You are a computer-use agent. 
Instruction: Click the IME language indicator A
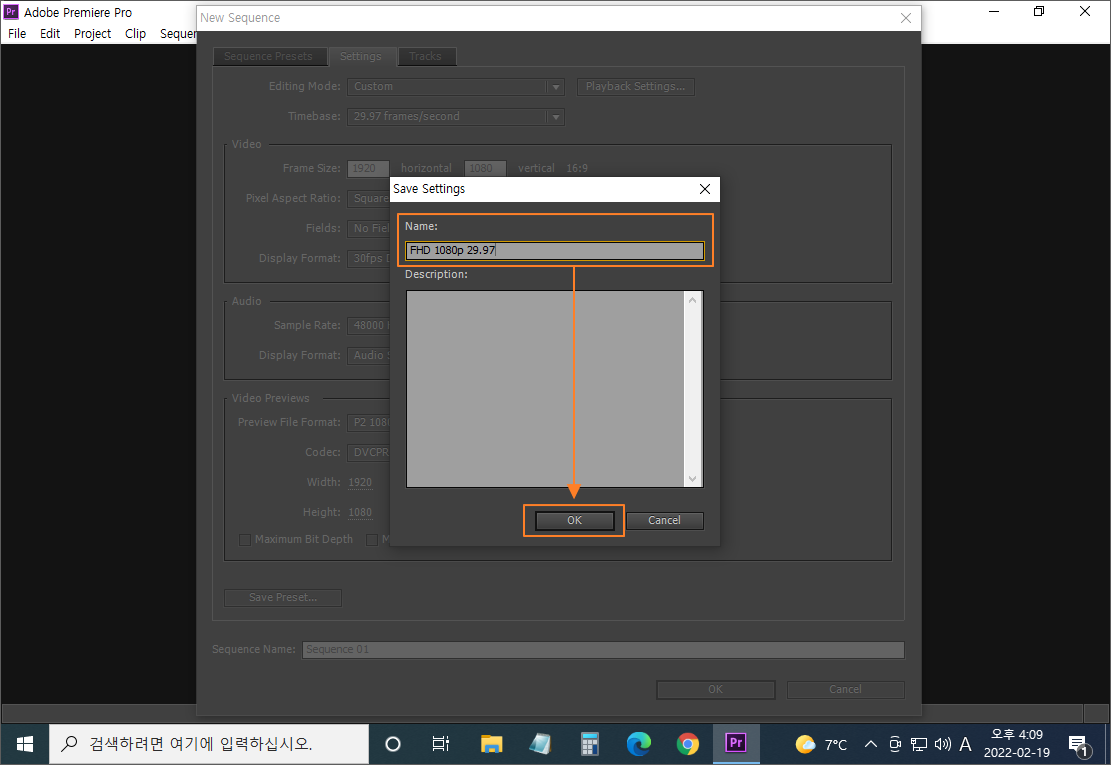[x=965, y=744]
